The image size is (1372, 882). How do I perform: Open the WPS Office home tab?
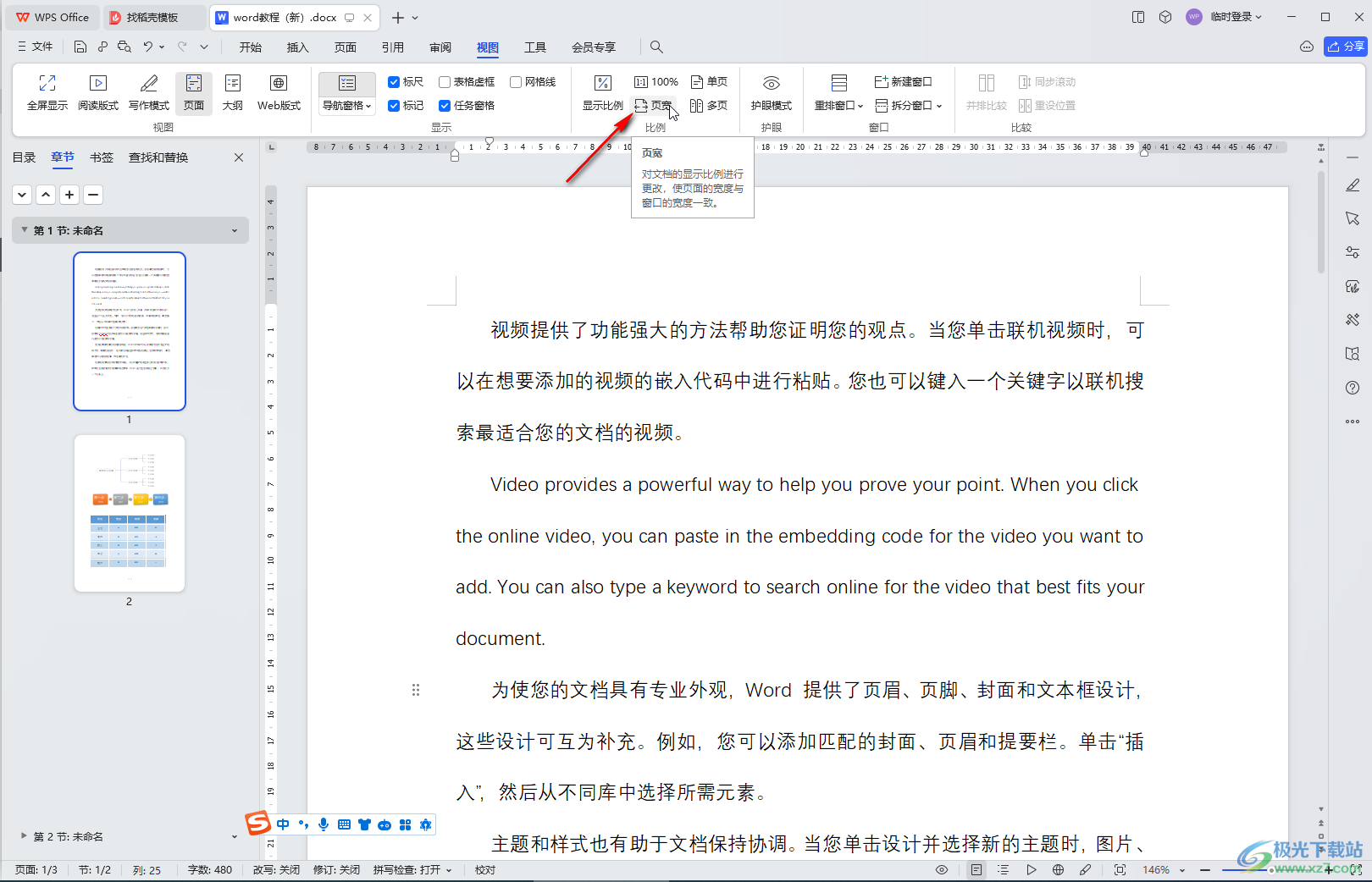53,17
